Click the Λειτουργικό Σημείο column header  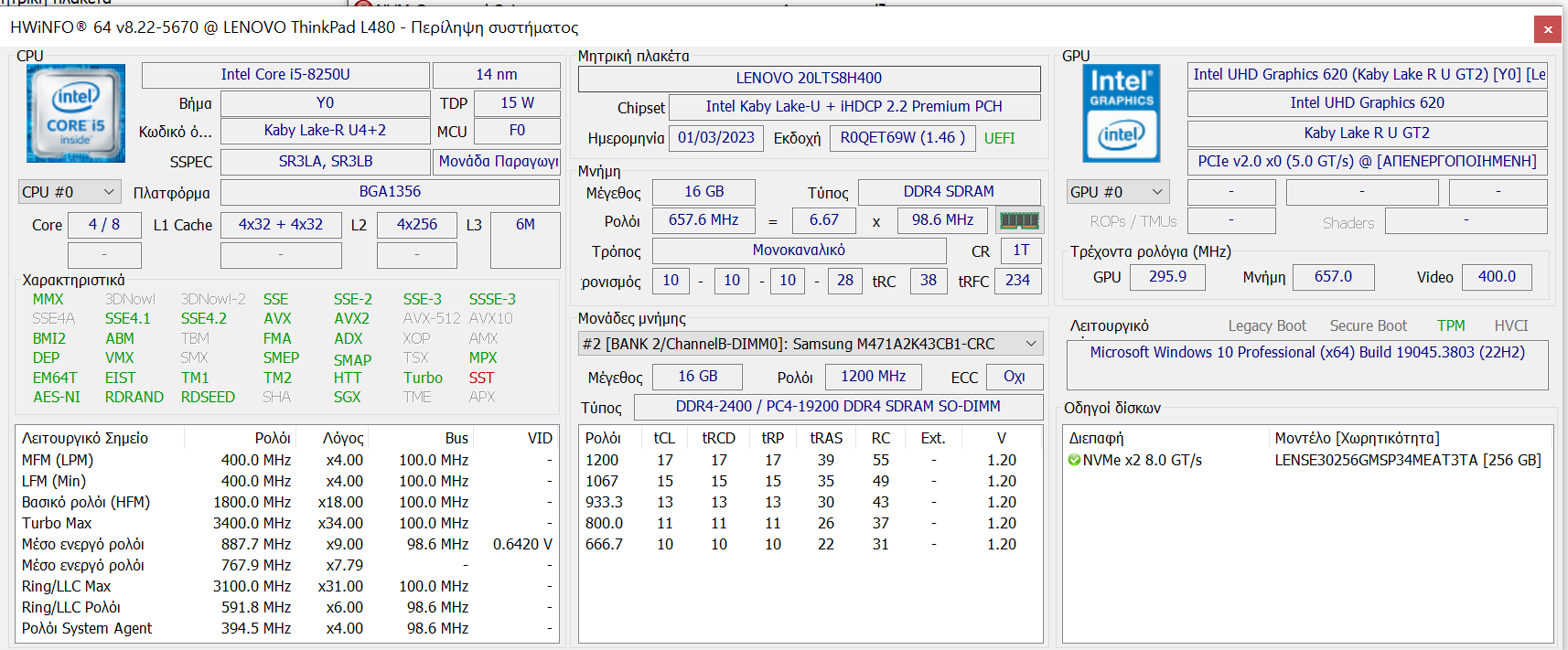coord(85,439)
